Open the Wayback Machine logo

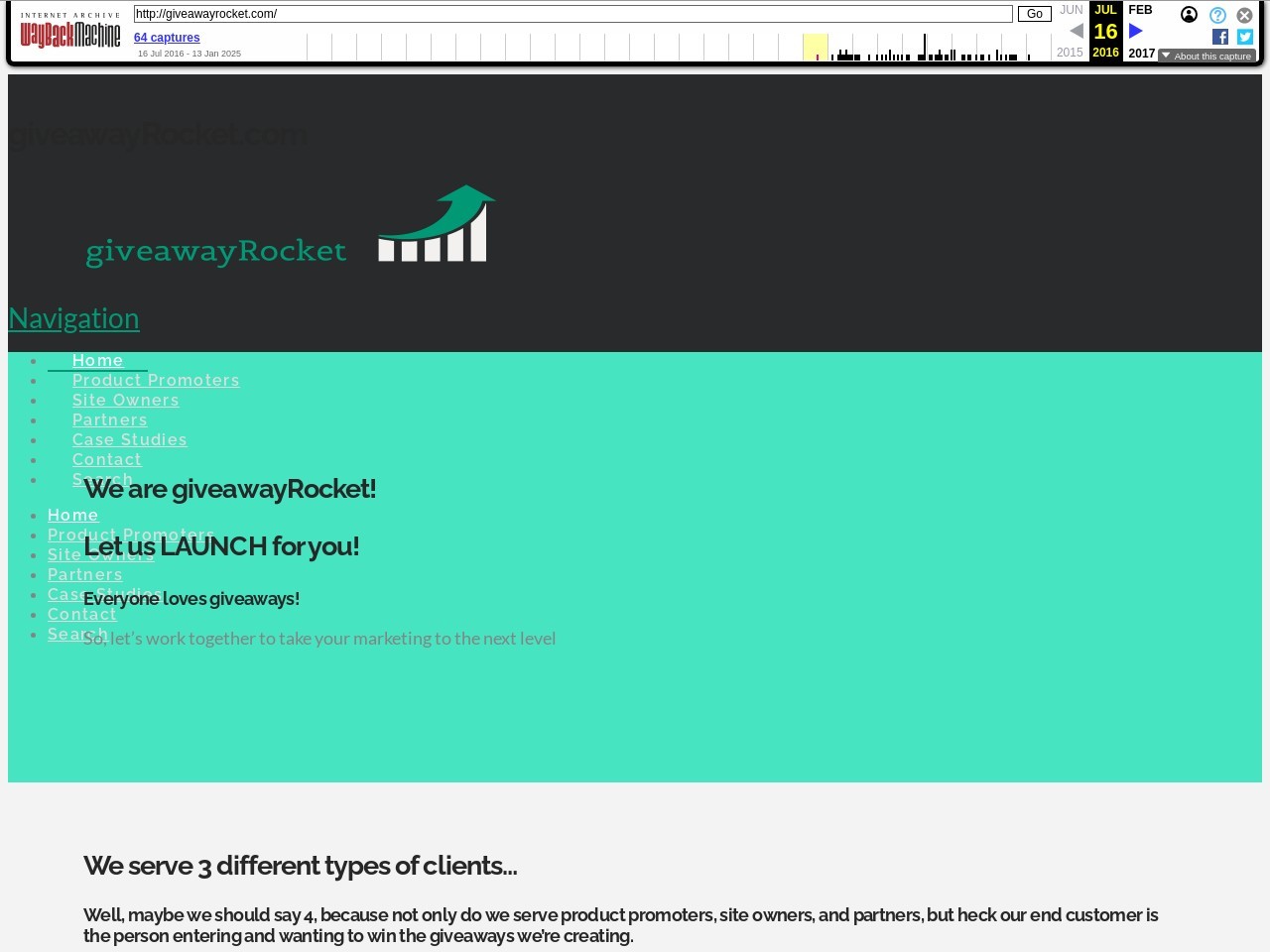pyautogui.click(x=70, y=31)
